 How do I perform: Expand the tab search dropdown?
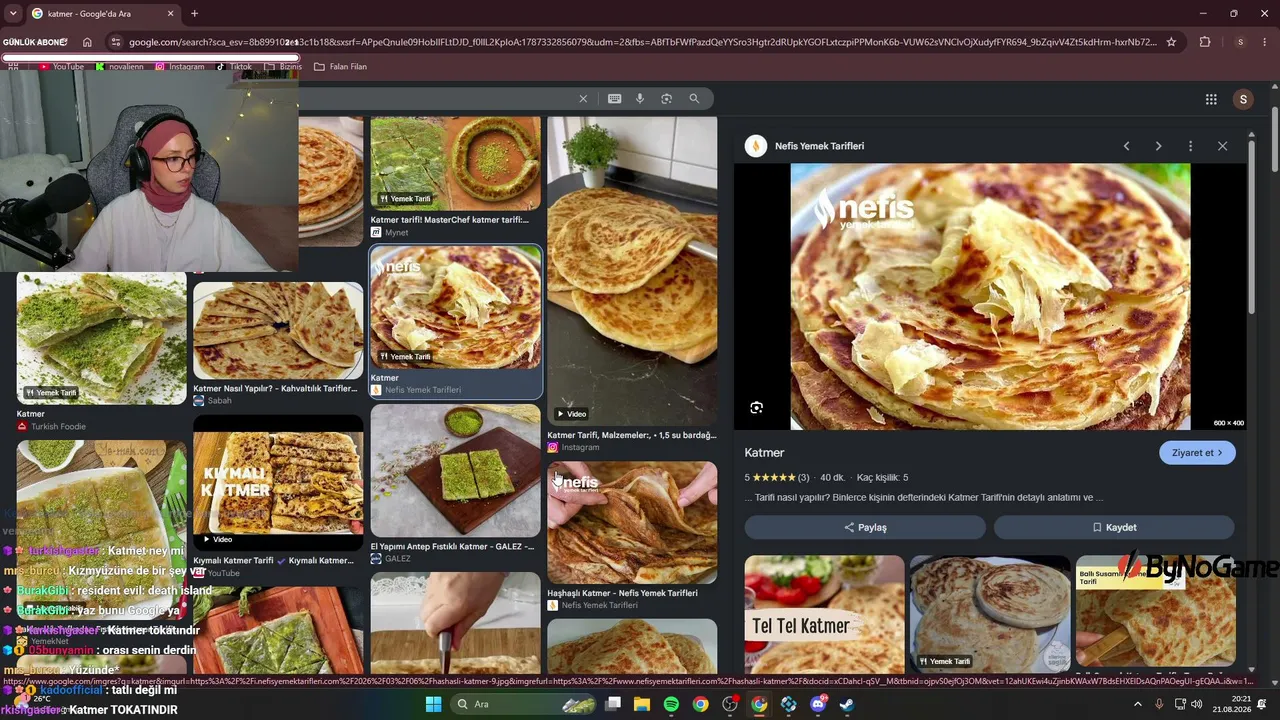coord(13,14)
